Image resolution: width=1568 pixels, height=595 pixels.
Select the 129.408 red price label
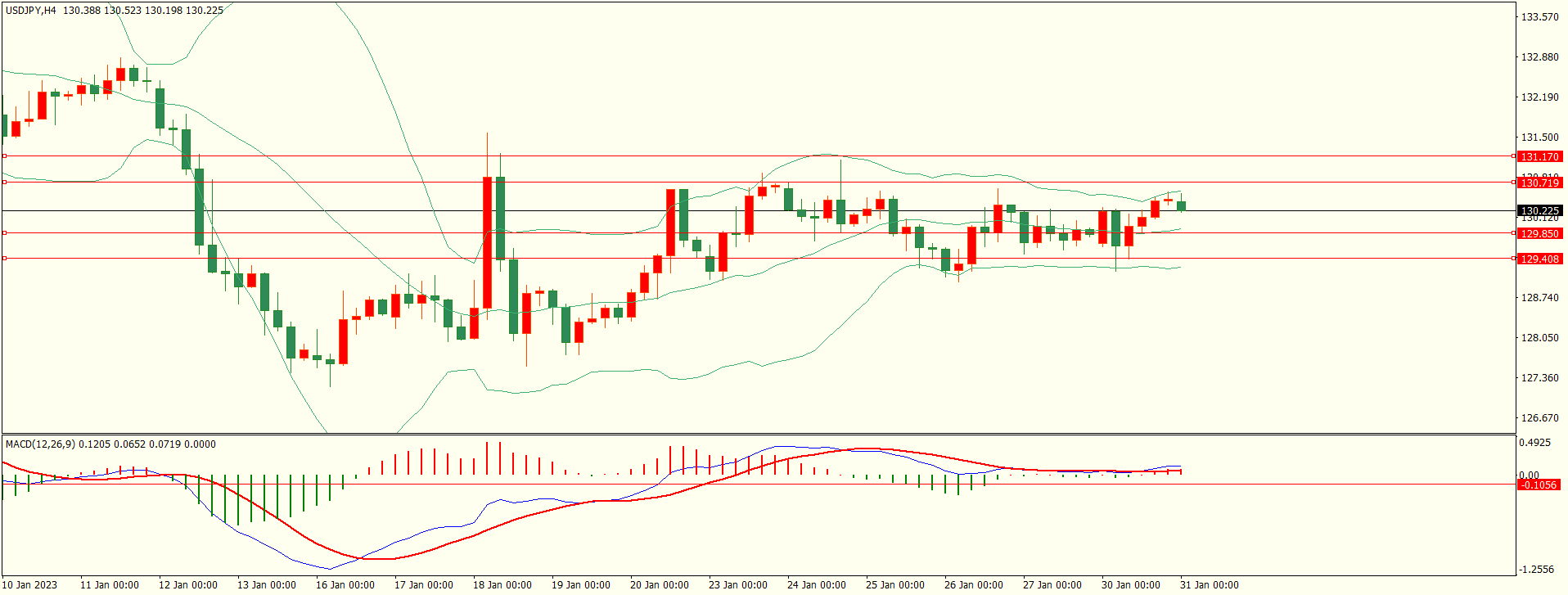click(1539, 259)
